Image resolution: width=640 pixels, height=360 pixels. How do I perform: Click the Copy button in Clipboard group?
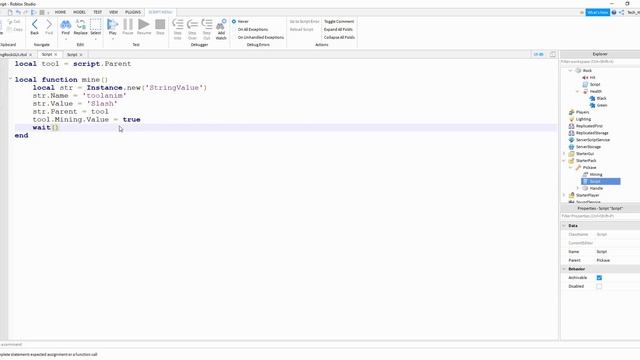[15, 29]
